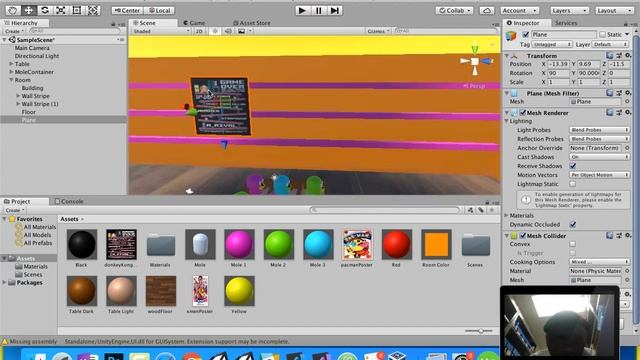Select the Mole 2 green material
The height and width of the screenshot is (360, 640).
click(x=278, y=244)
